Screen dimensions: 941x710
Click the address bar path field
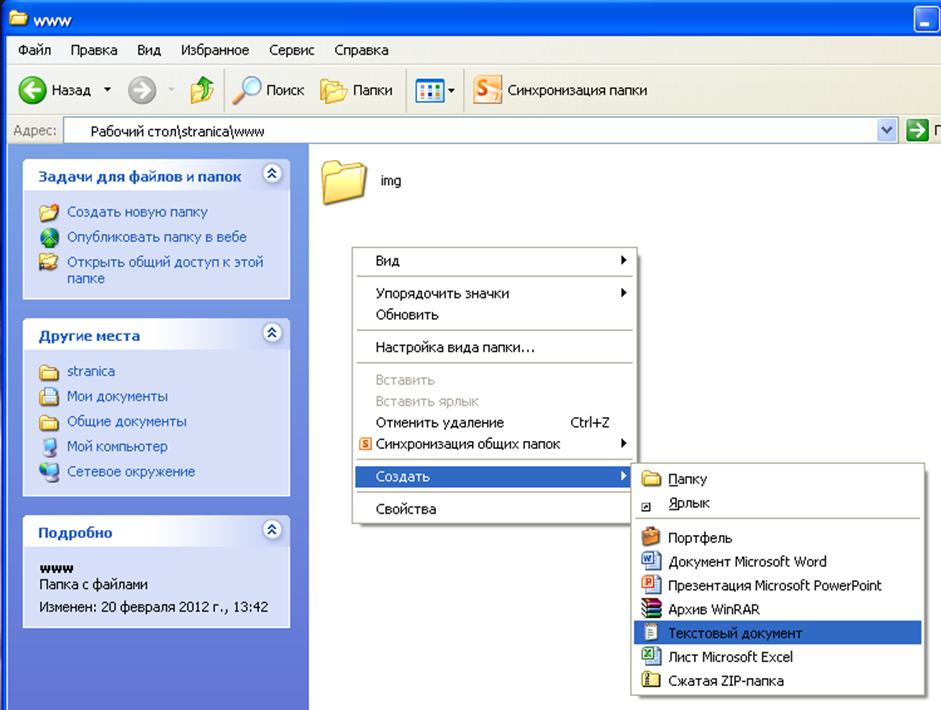469,130
